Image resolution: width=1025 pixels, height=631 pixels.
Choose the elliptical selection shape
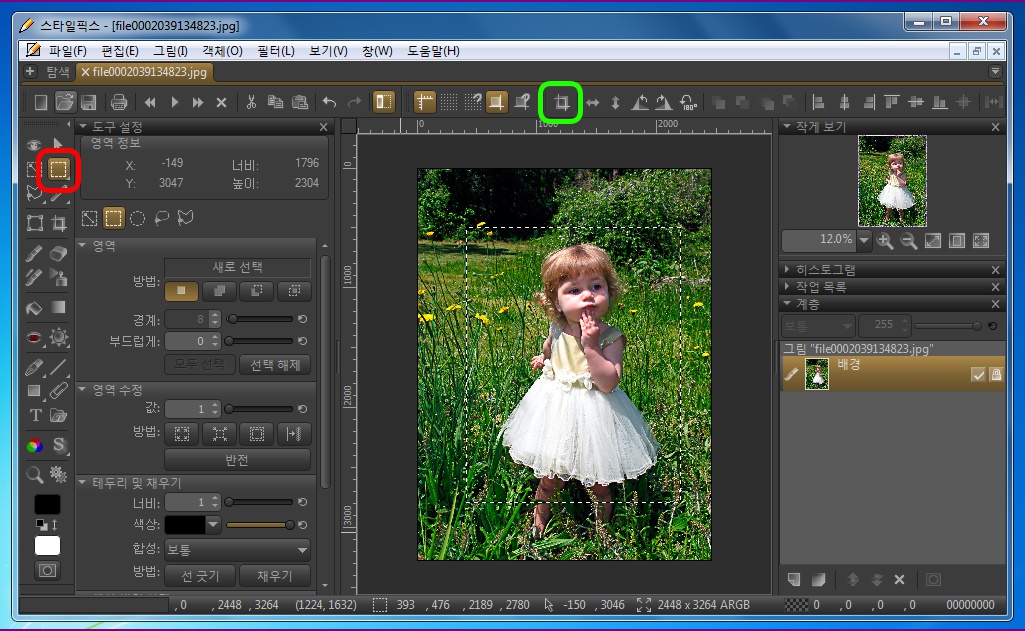(x=137, y=218)
